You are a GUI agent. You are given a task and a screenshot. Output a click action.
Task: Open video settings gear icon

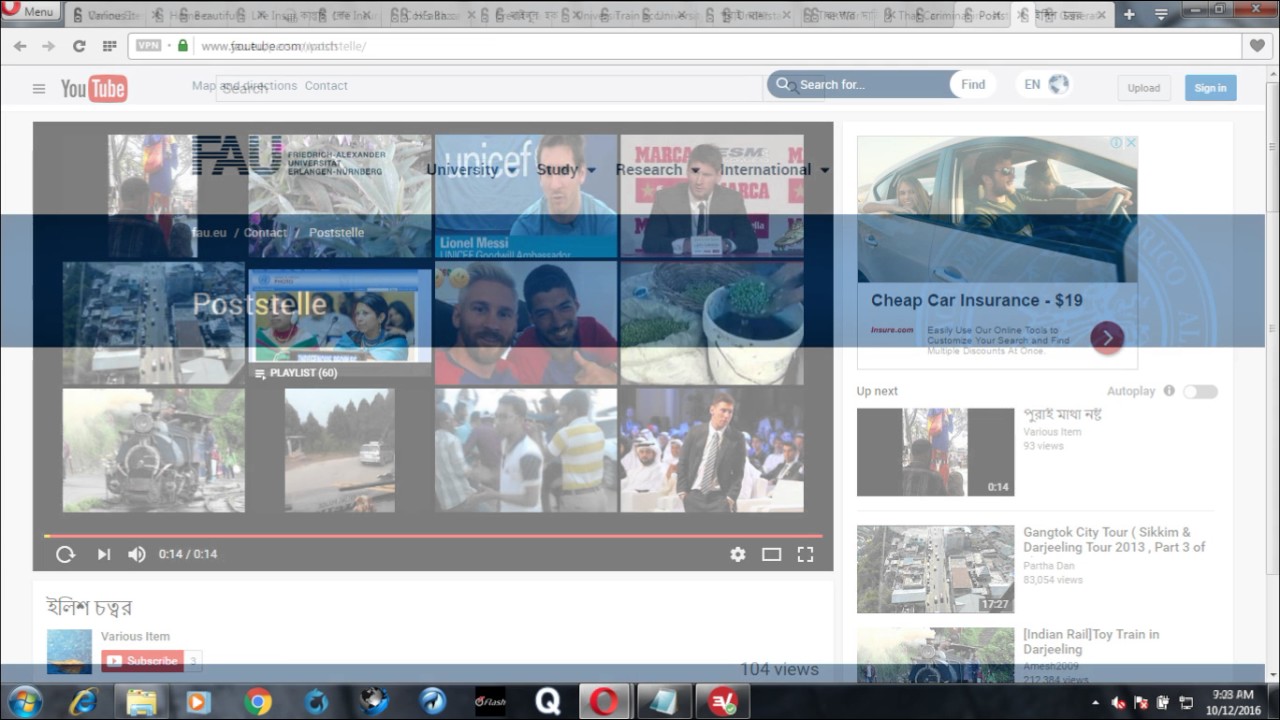click(x=737, y=554)
